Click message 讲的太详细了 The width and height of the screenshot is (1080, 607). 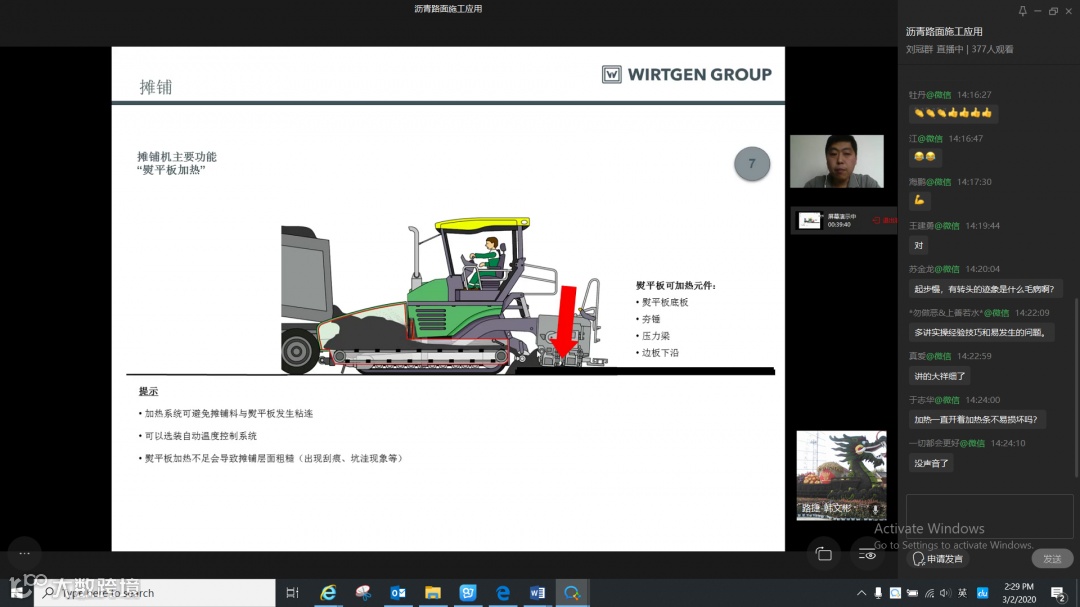[x=939, y=376]
